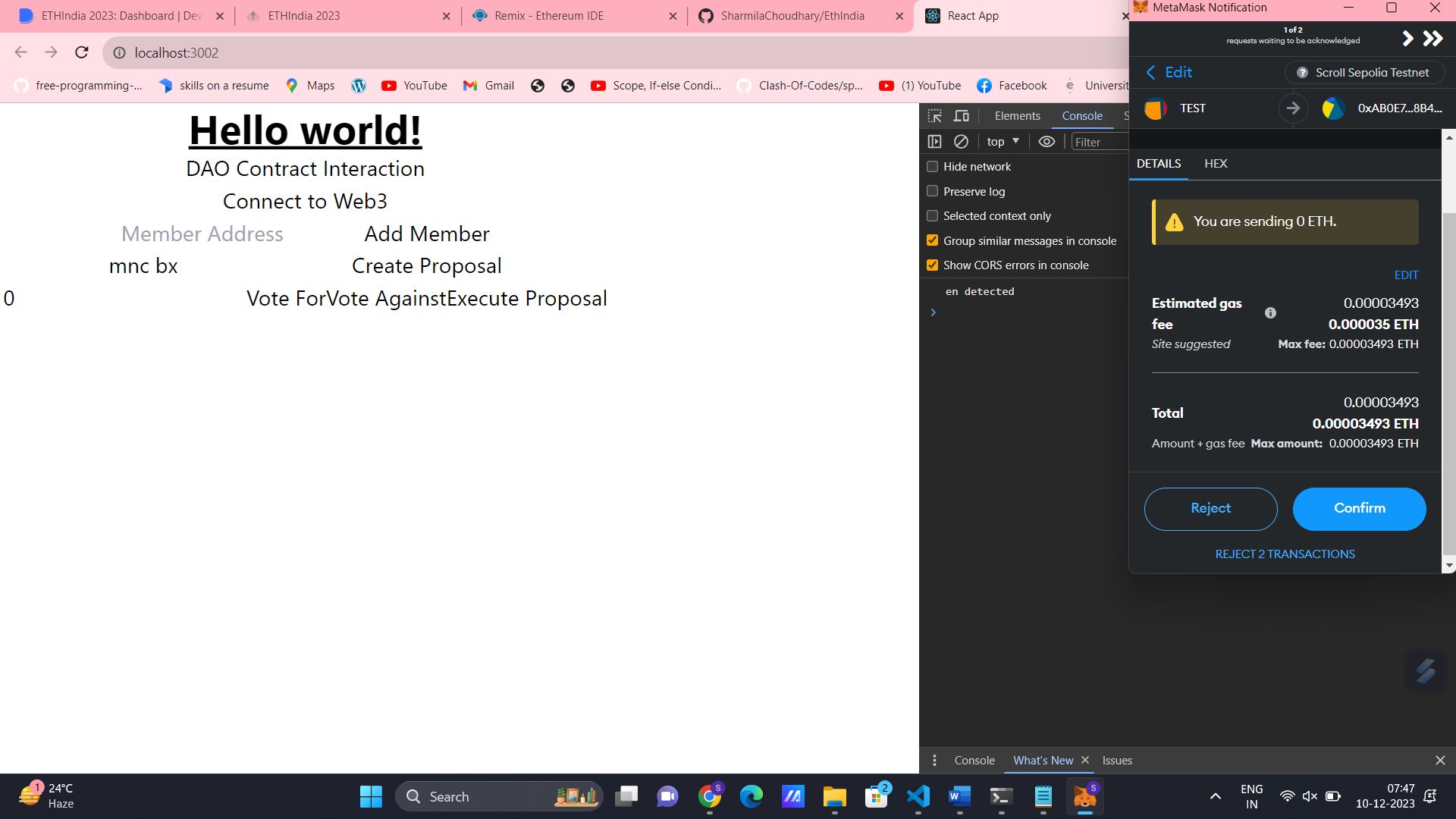Click Add Member button
This screenshot has width=1456, height=819.
(427, 234)
